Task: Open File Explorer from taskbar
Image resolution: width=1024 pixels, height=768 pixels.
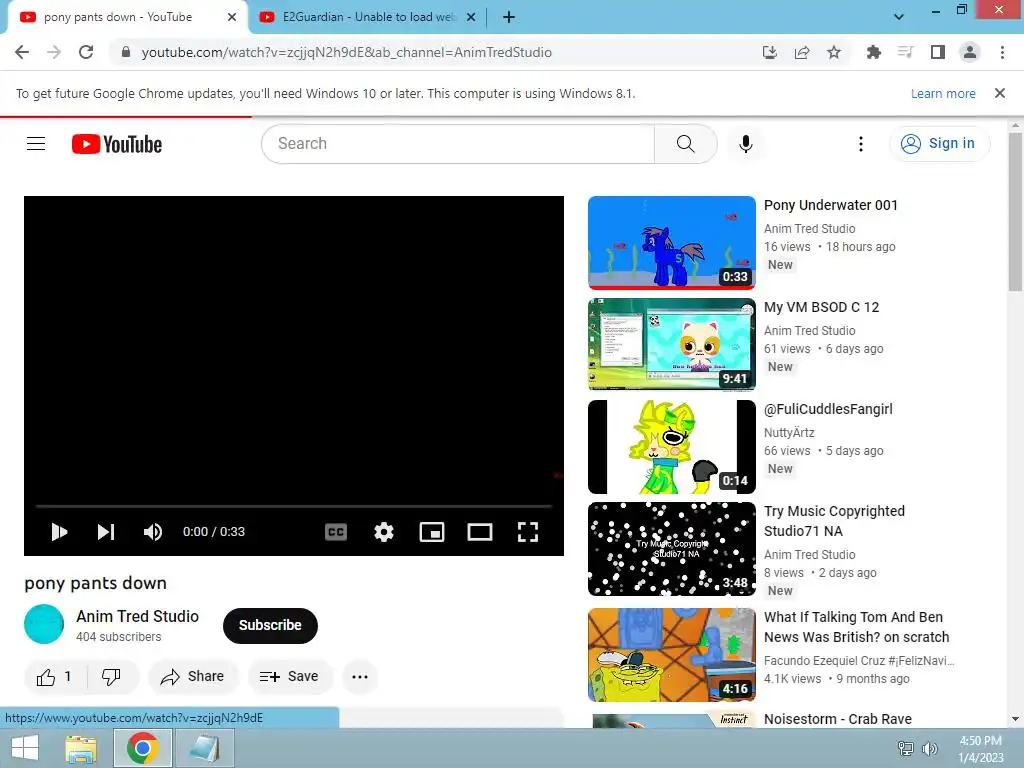Action: click(x=82, y=748)
